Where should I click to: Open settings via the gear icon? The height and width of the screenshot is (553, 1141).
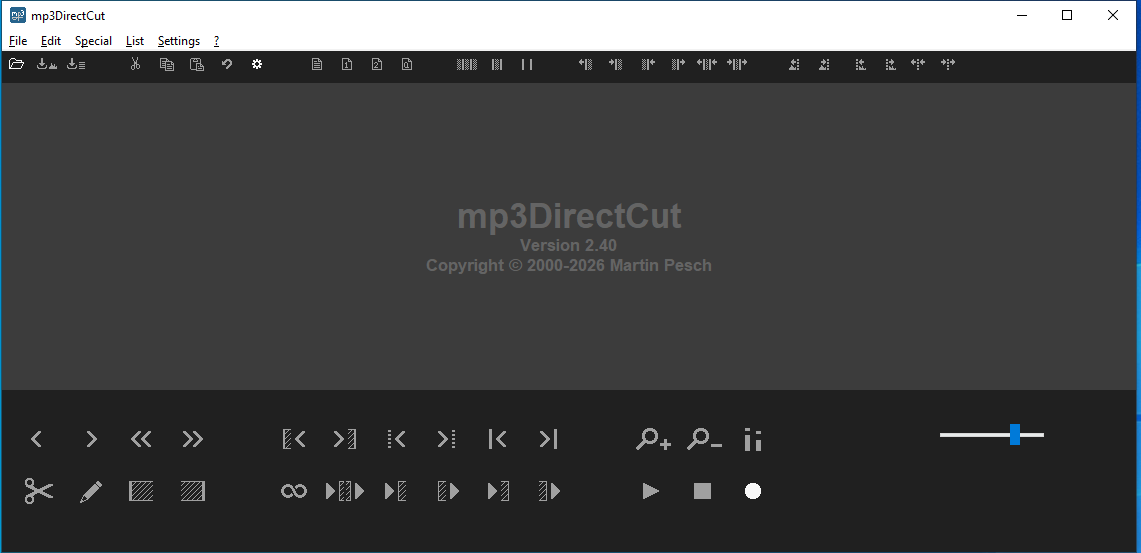(x=257, y=64)
